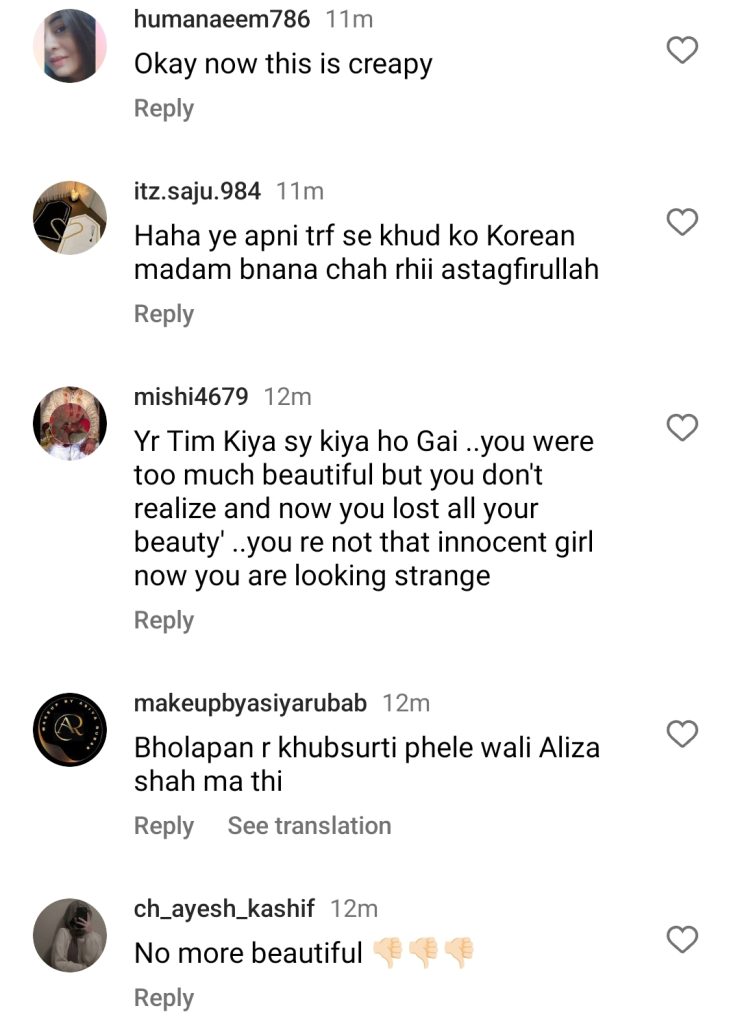This screenshot has width=740, height=1017.
Task: Visit the makeupbyasiyarubab username
Action: tap(250, 703)
